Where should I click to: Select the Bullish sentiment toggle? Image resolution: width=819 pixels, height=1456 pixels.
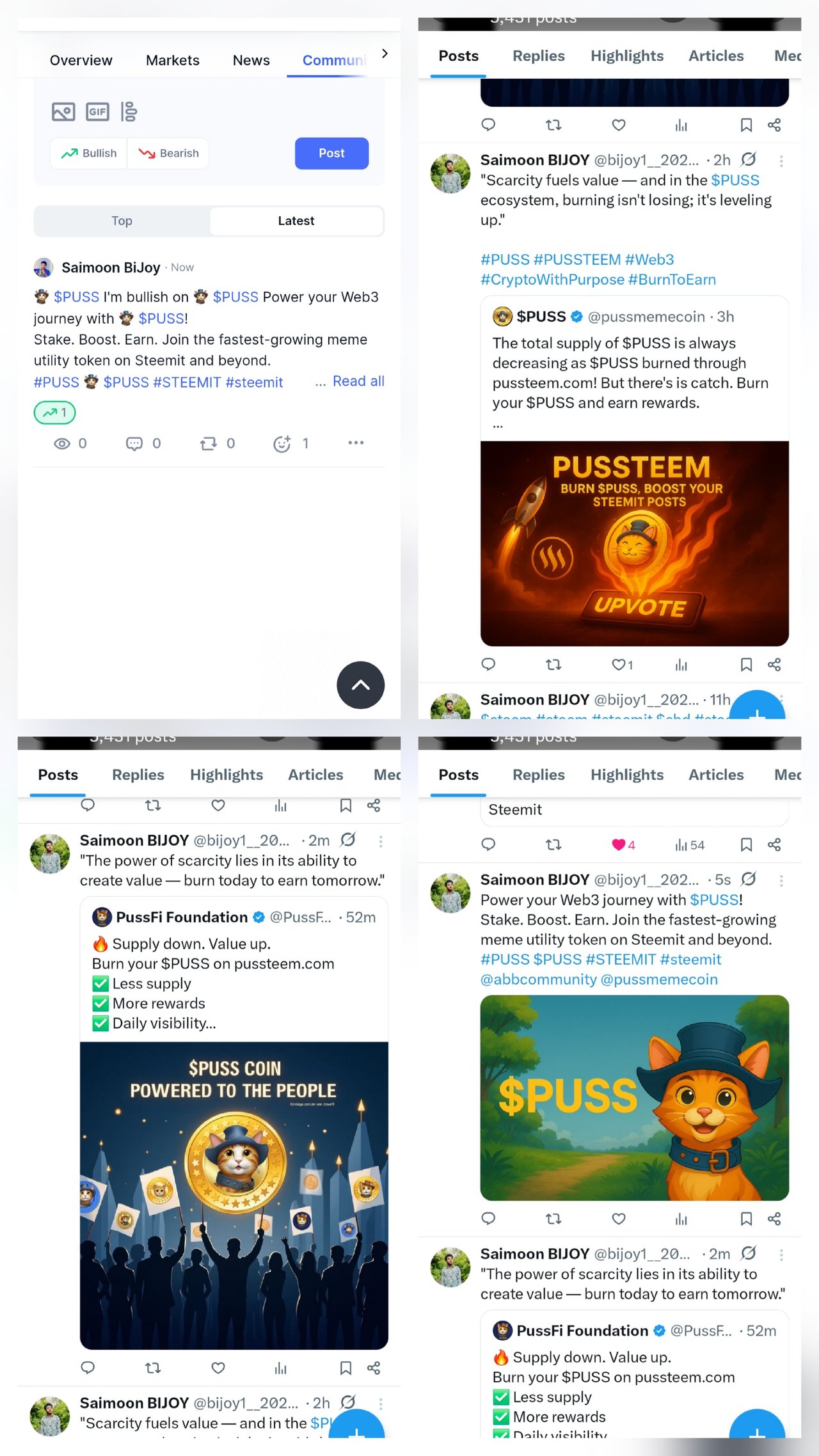(89, 154)
